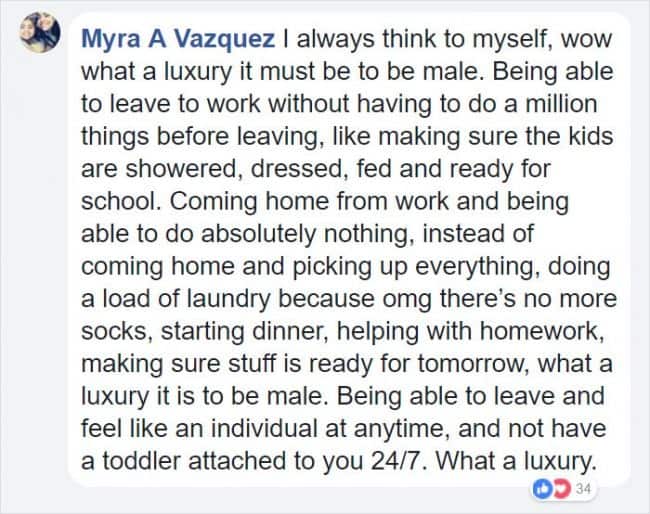Click the word "toddler" in the comment
650x514 pixels.
coord(141,461)
